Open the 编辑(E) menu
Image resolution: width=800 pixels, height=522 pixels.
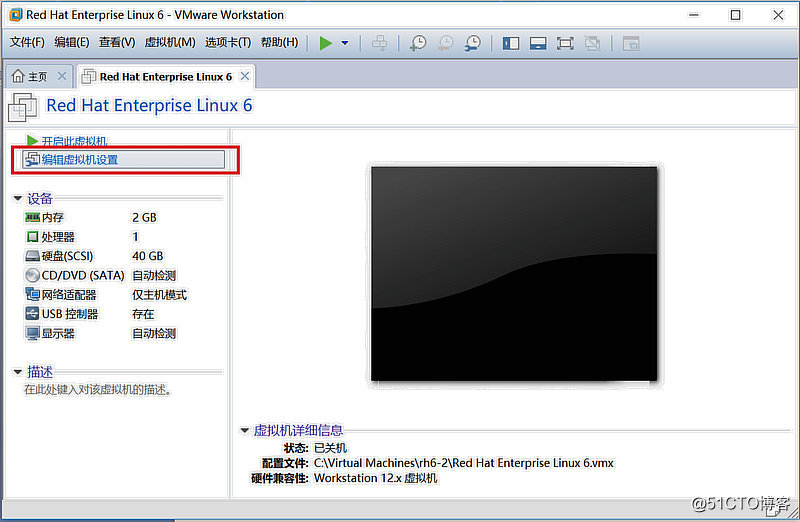pyautogui.click(x=72, y=42)
